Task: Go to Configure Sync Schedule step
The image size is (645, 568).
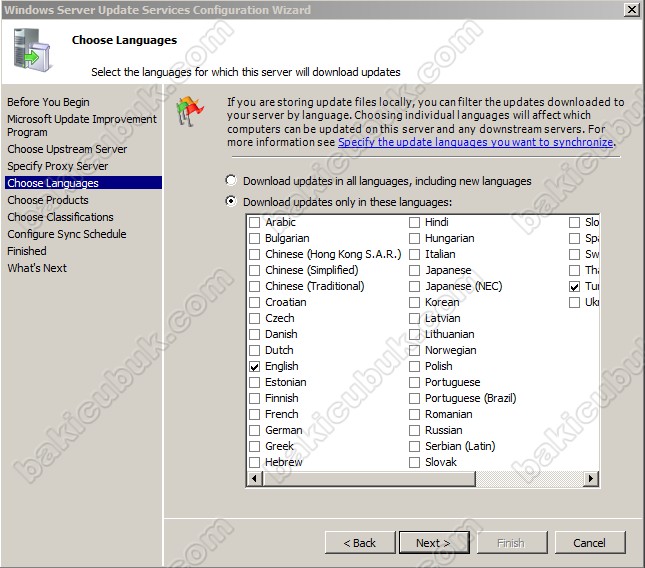Action: point(67,234)
